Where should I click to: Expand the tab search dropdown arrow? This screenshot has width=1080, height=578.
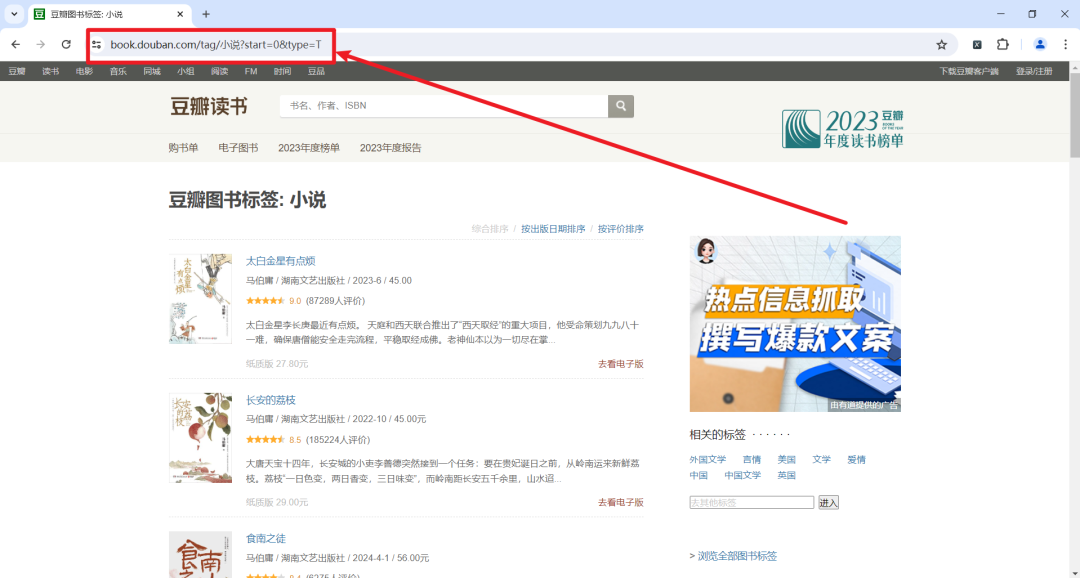14,14
